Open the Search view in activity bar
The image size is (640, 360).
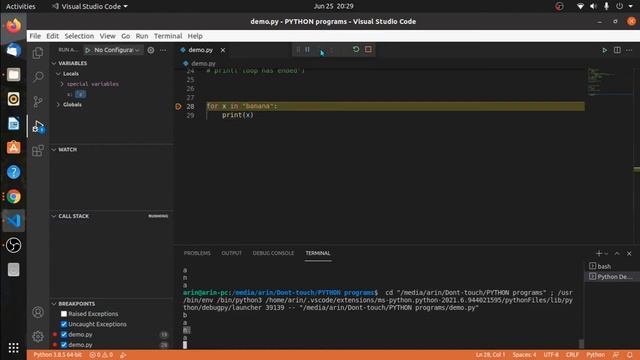point(38,77)
